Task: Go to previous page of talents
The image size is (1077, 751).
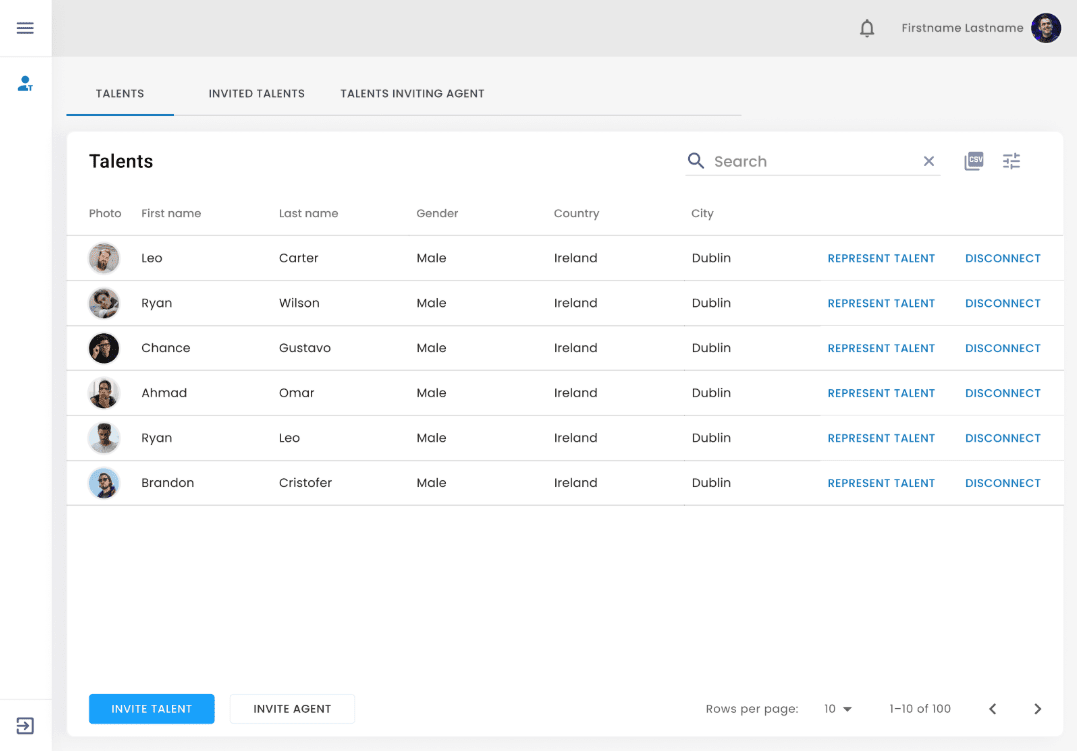Action: click(x=992, y=709)
